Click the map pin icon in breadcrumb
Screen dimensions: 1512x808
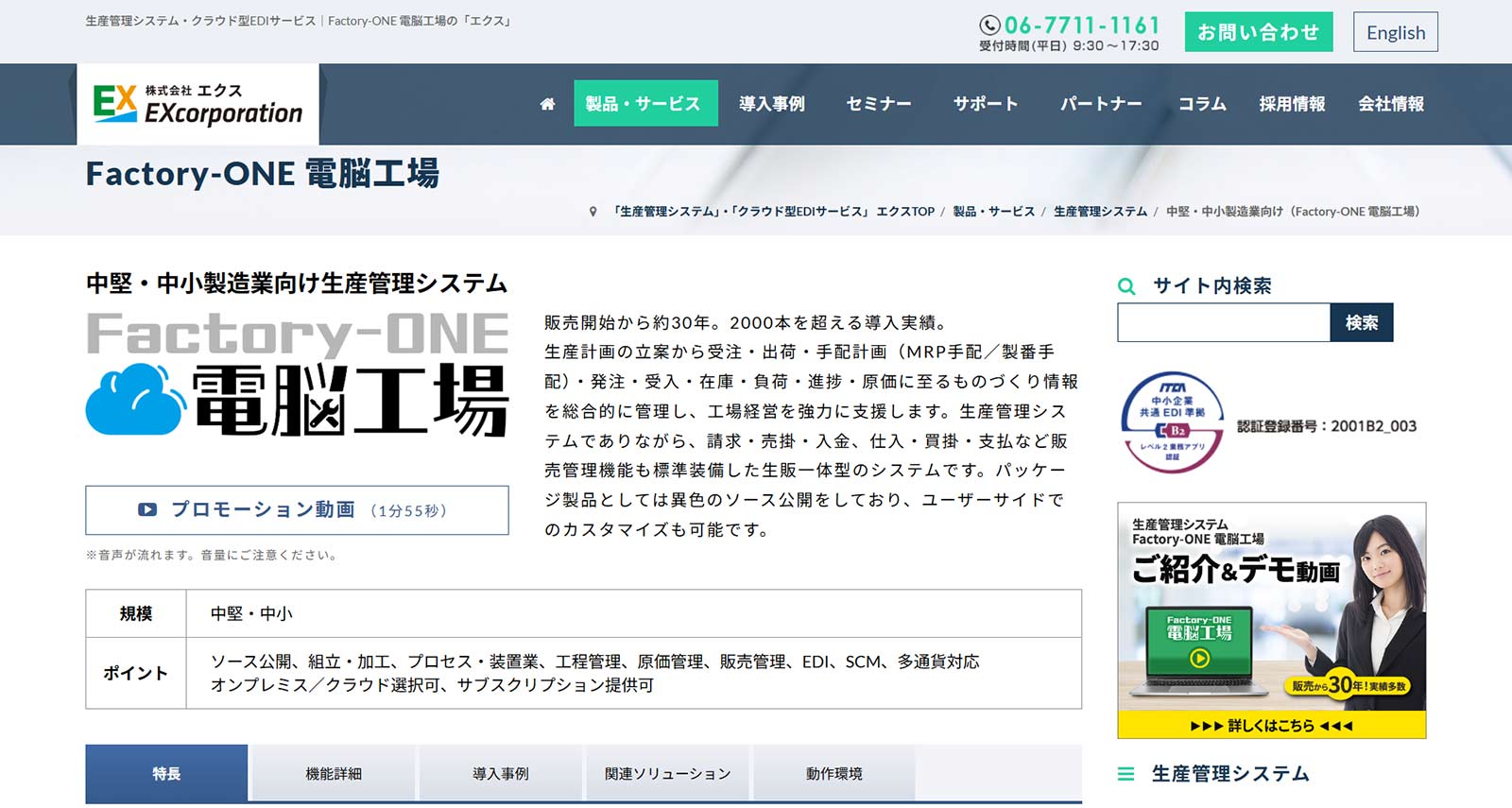tap(593, 212)
